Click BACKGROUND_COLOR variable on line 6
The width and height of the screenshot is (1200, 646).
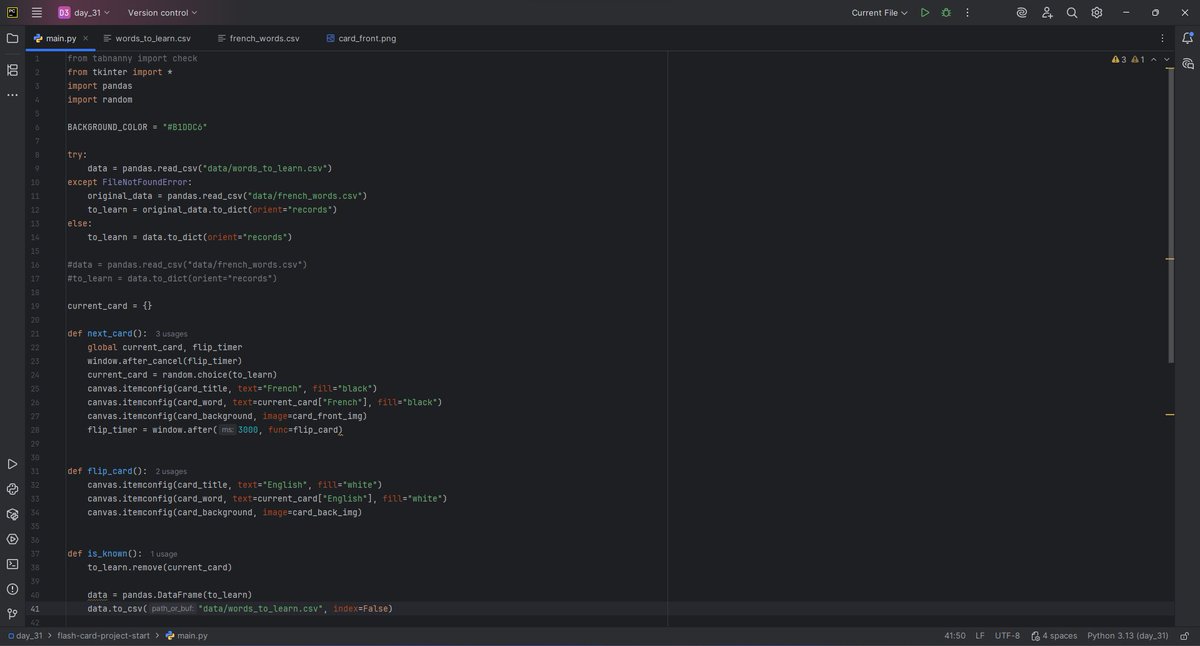[x=107, y=127]
